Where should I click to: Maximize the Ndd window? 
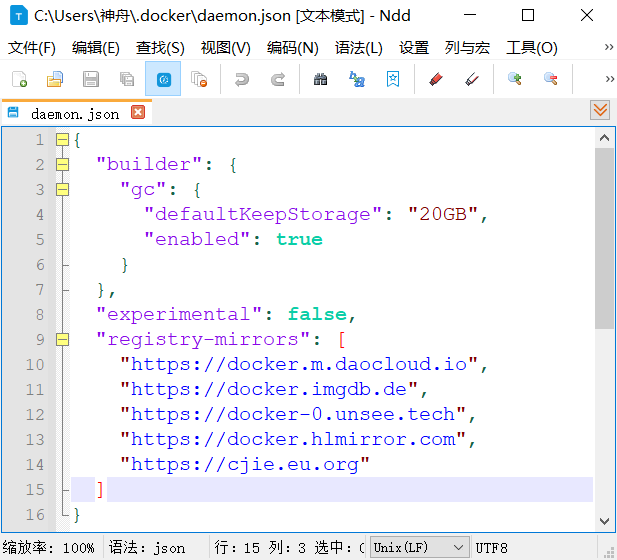click(x=528, y=16)
